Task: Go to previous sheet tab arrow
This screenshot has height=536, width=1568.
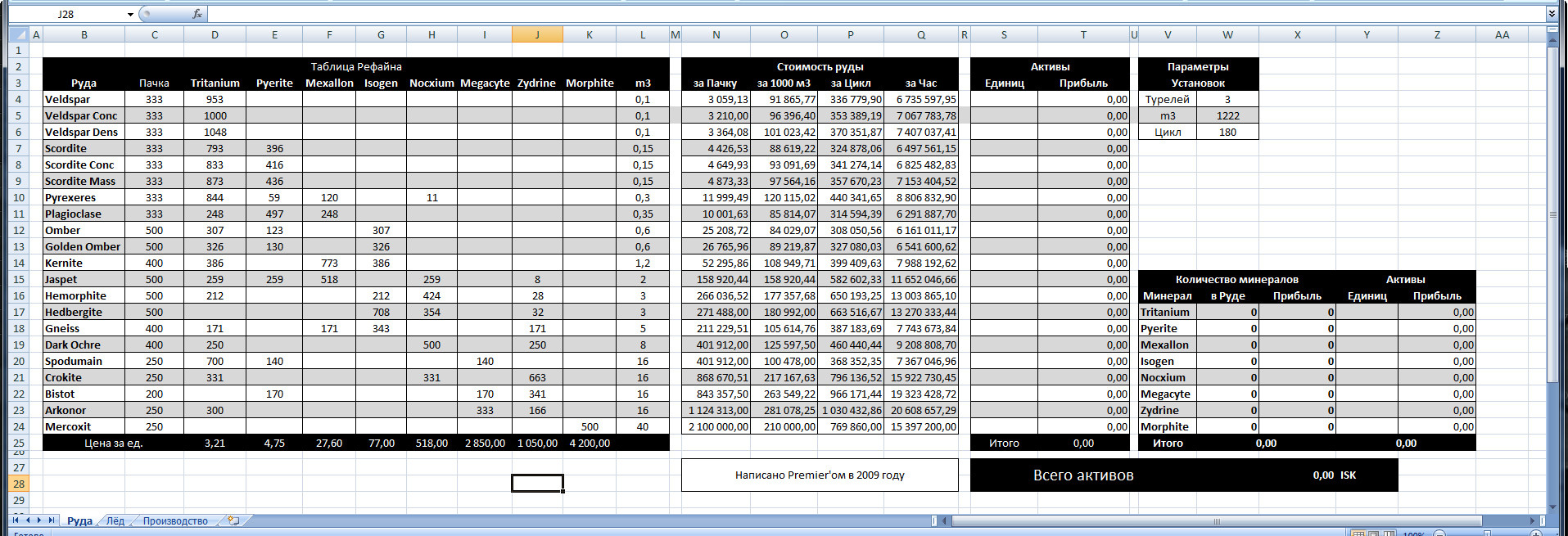Action: (x=28, y=520)
